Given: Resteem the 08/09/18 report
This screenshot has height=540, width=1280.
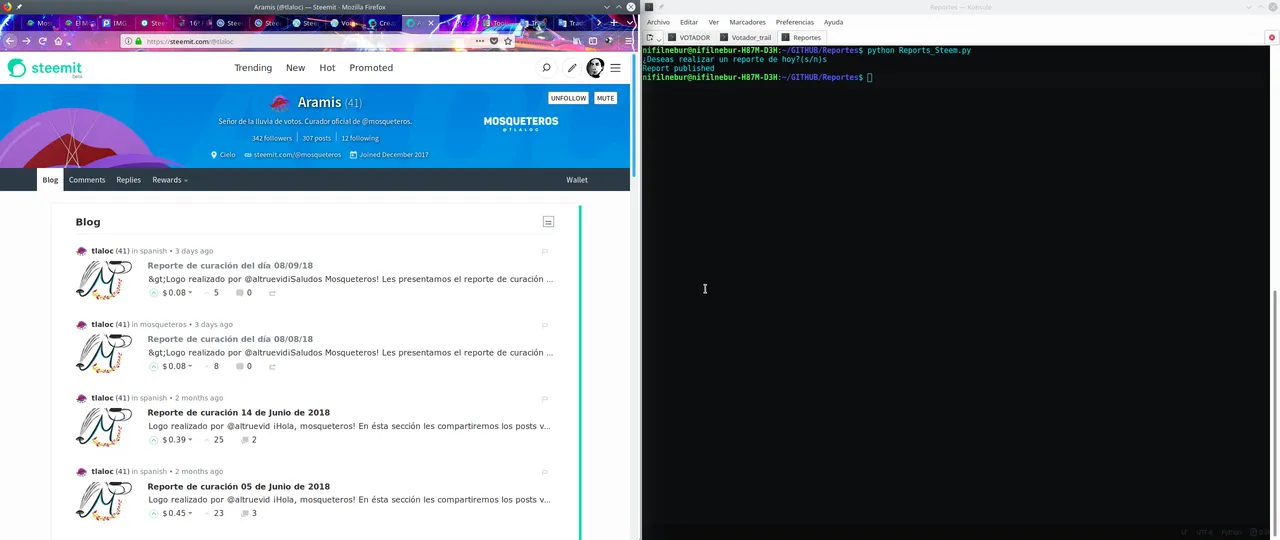Looking at the screenshot, I should click(272, 293).
